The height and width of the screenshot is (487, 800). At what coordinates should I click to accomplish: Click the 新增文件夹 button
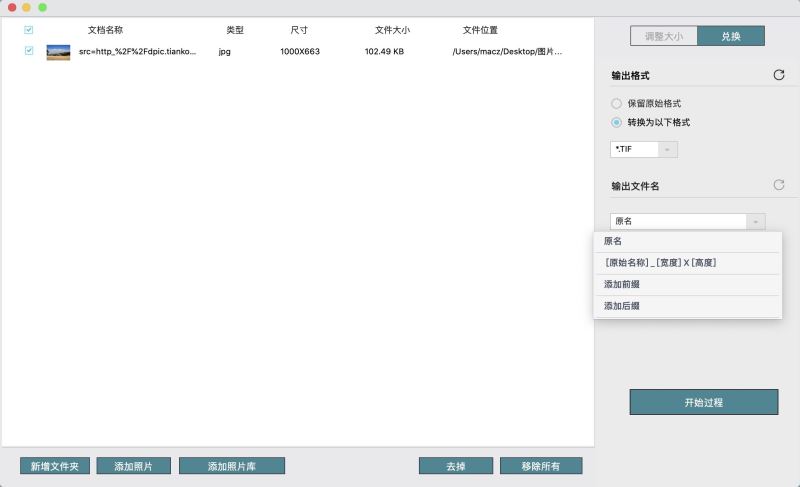pyautogui.click(x=55, y=466)
